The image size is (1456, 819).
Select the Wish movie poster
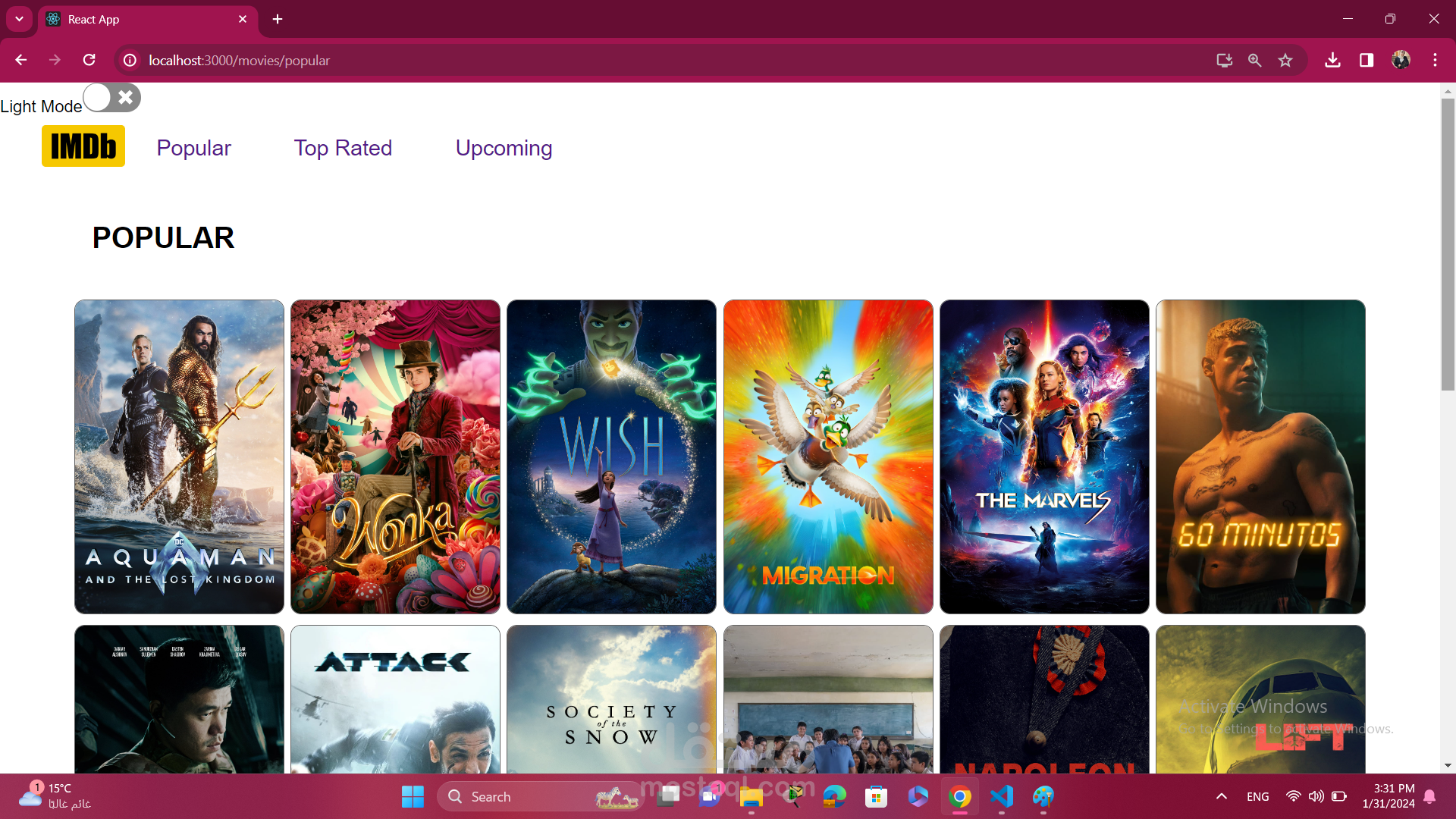coord(611,457)
